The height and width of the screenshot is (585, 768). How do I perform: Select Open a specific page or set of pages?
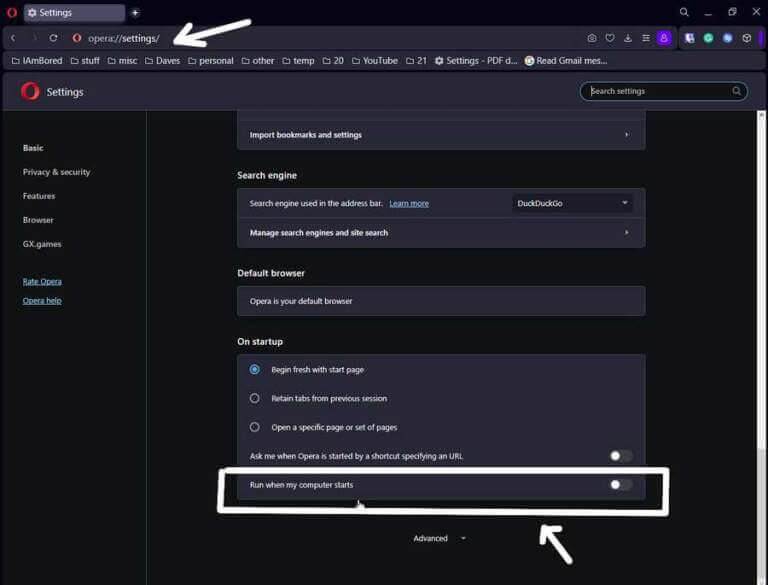pyautogui.click(x=255, y=427)
